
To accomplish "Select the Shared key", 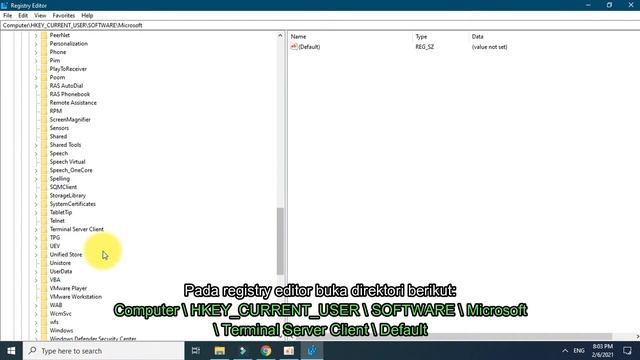I will (x=58, y=136).
